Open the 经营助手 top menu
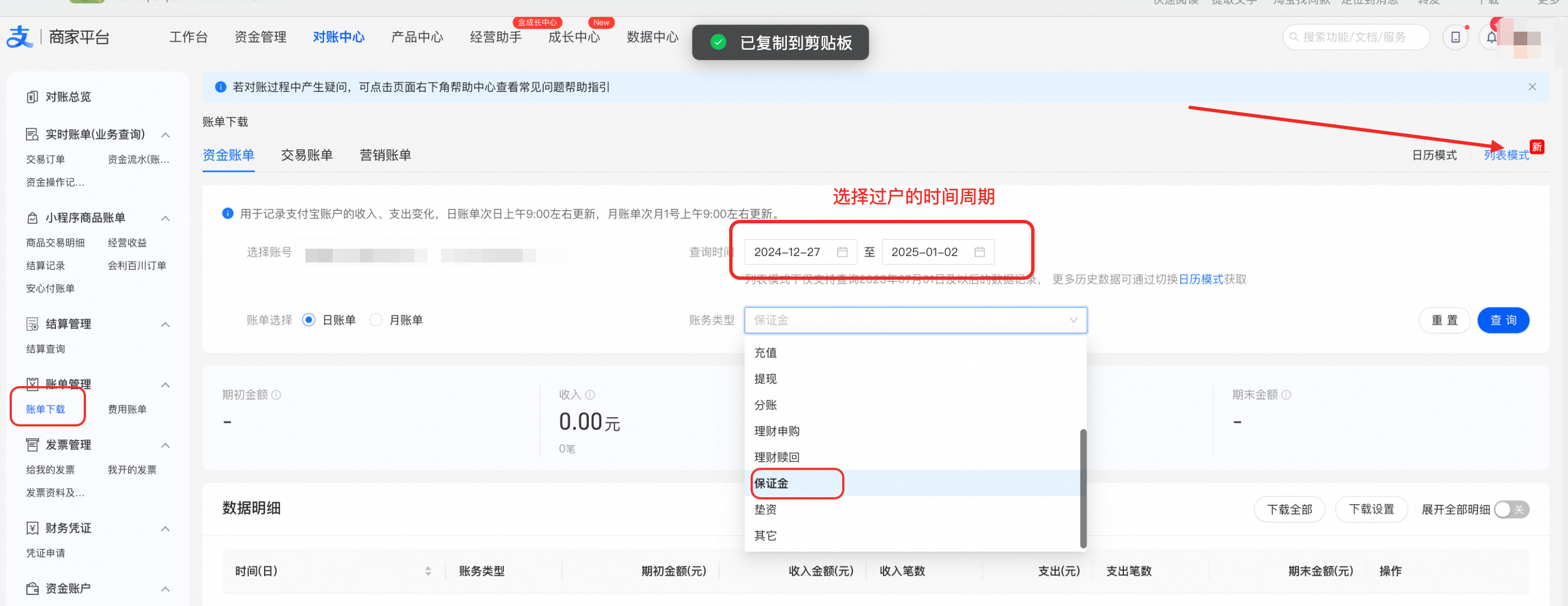This screenshot has width=1568, height=606. pos(496,37)
